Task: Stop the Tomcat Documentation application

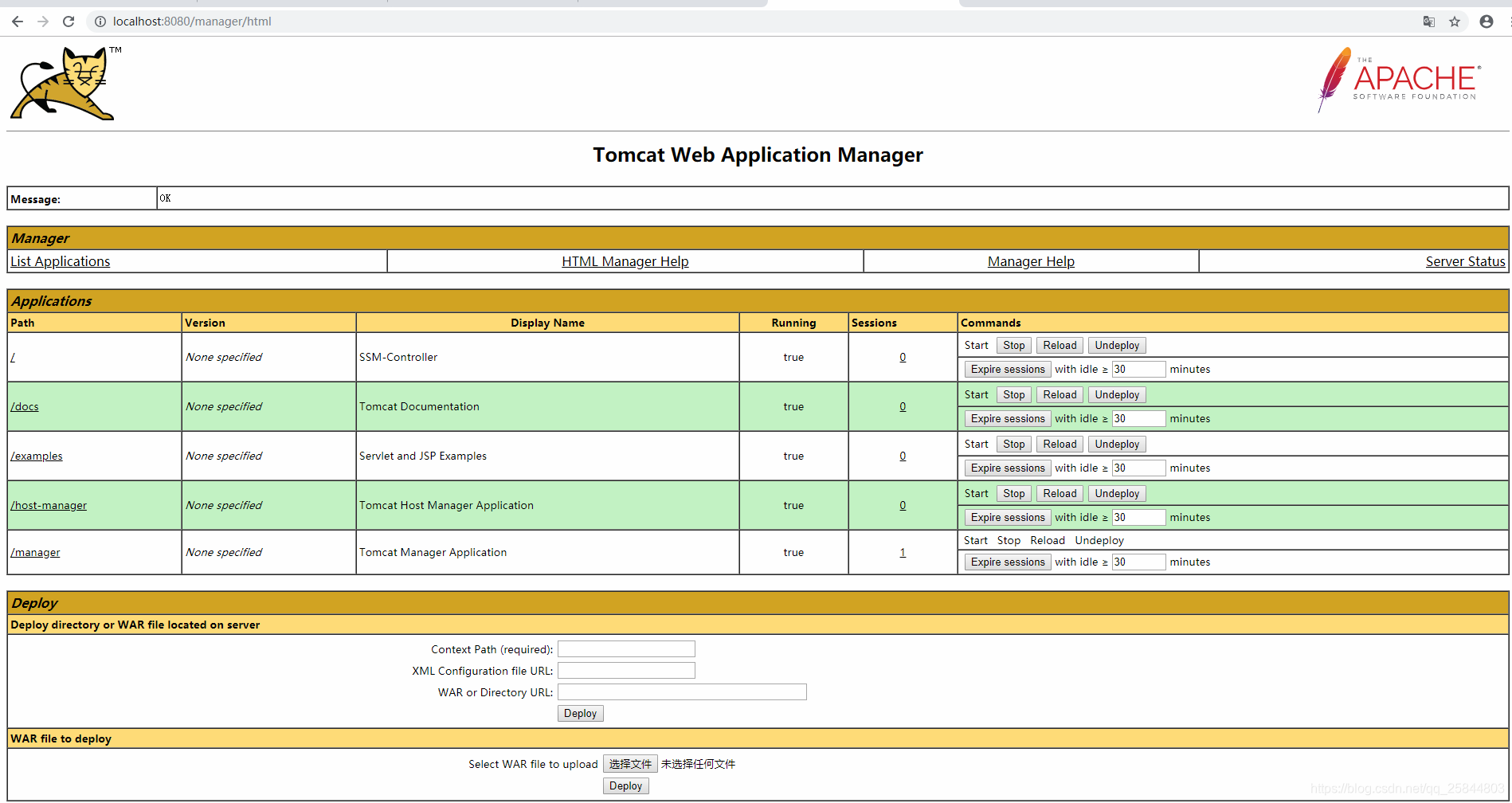Action: 1014,394
